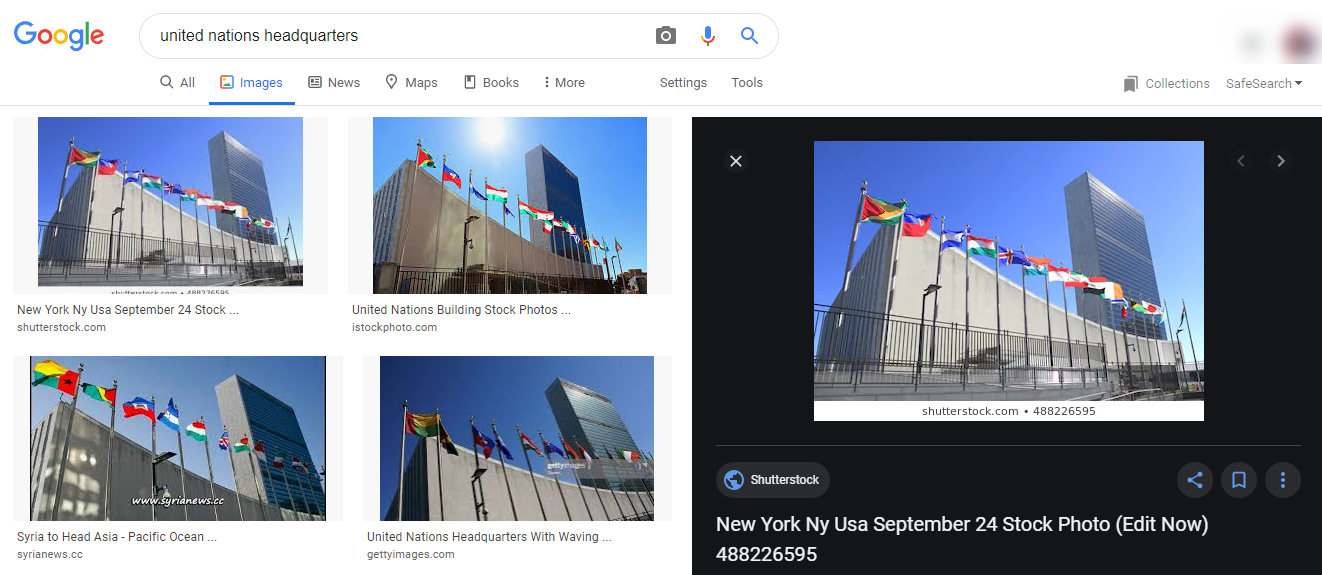Open Collections

tap(1166, 84)
